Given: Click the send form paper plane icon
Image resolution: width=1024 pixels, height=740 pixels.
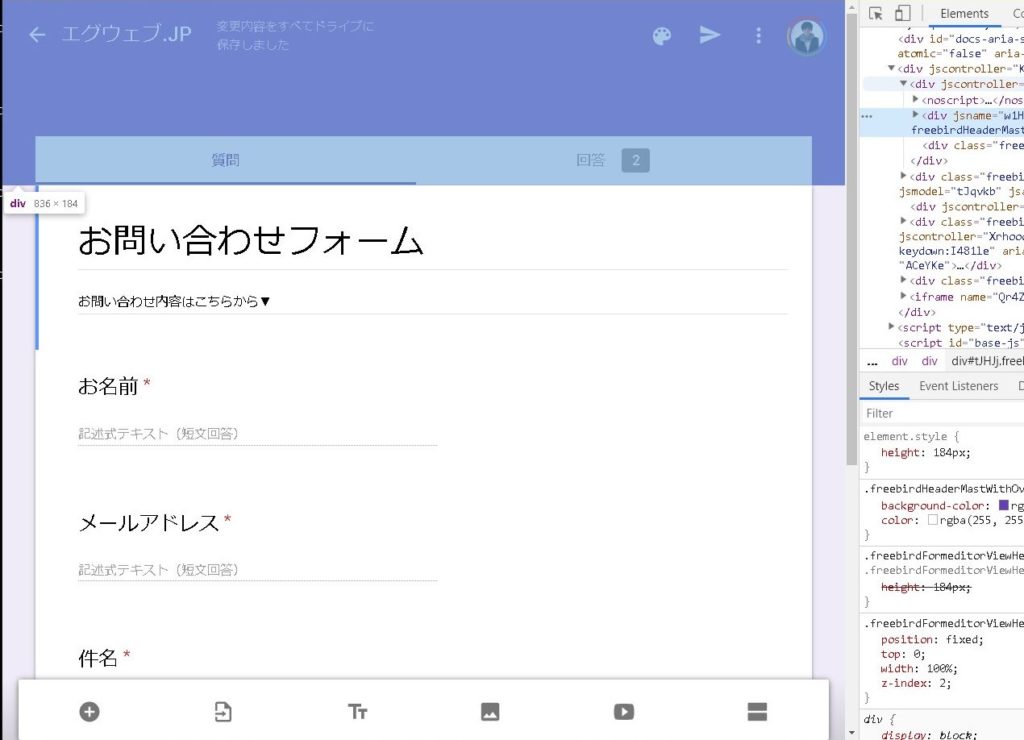Looking at the screenshot, I should (x=710, y=35).
